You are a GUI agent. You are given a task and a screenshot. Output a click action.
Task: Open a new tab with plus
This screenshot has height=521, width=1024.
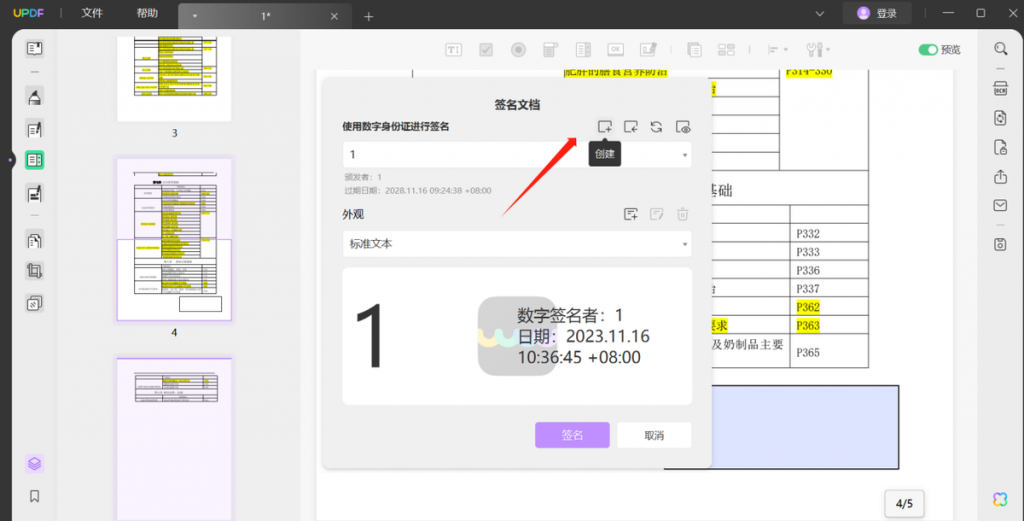(368, 16)
